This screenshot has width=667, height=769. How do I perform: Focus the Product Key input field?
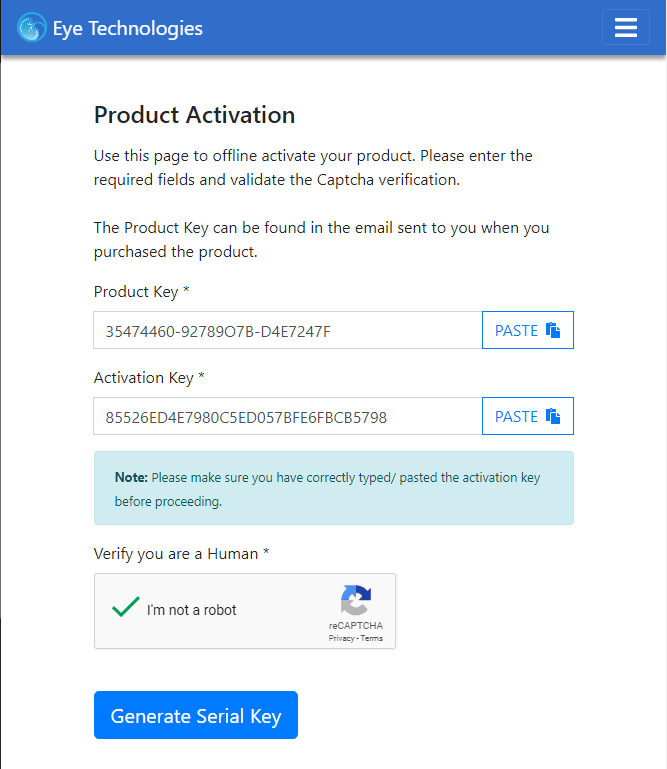[x=288, y=330]
